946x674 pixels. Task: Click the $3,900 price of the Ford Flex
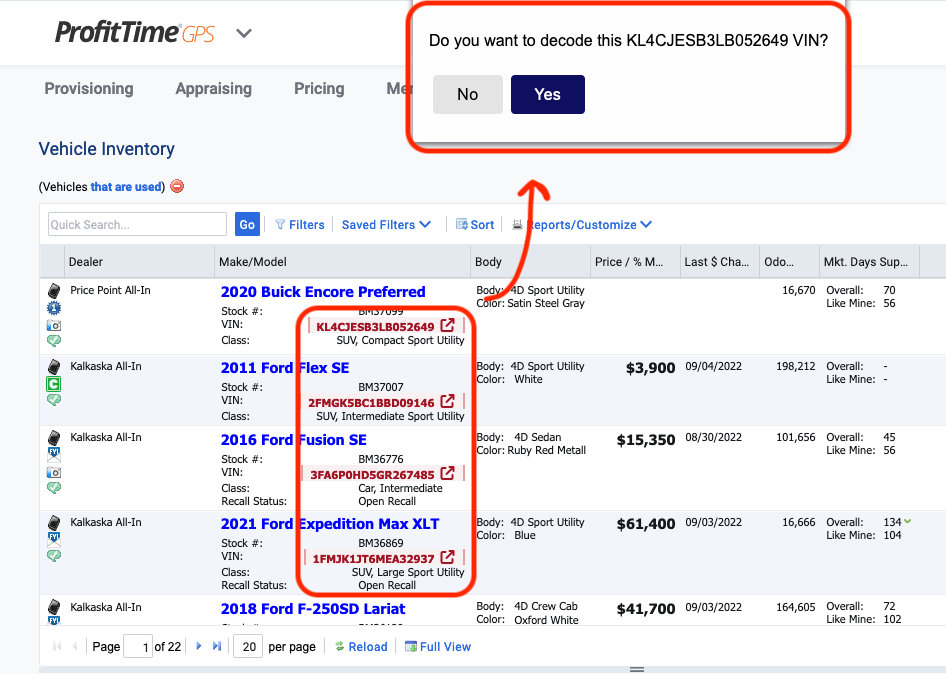click(650, 368)
